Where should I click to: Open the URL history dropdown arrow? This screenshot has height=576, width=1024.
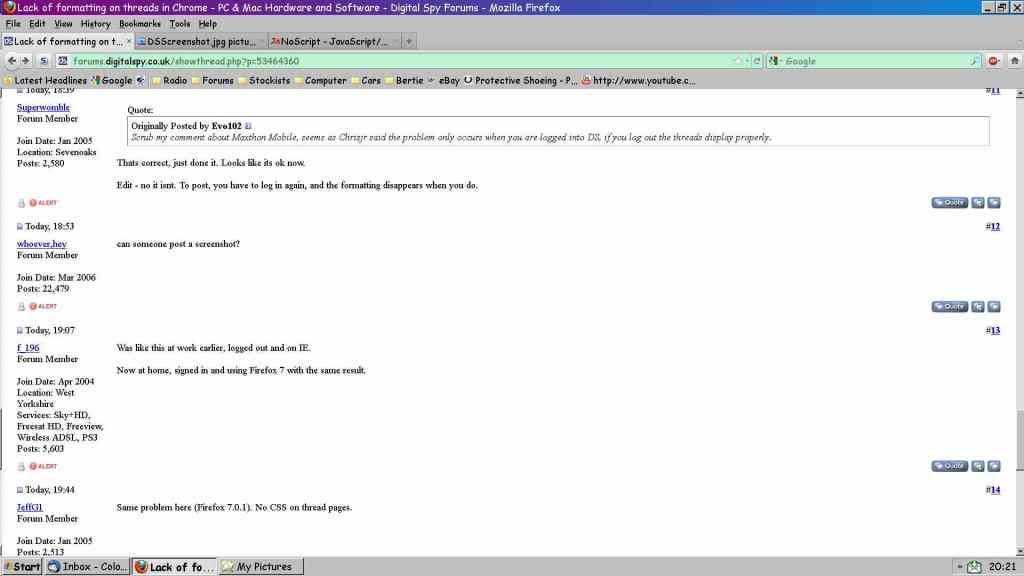[x=747, y=61]
